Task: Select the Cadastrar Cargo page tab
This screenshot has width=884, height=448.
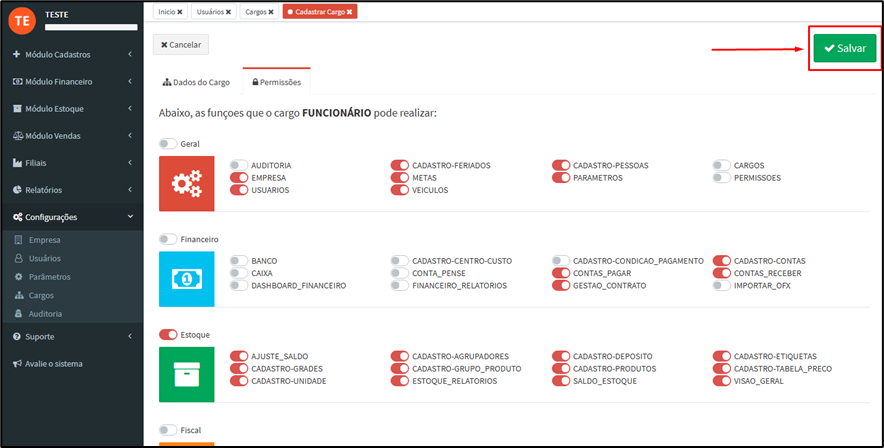Action: 320,12
